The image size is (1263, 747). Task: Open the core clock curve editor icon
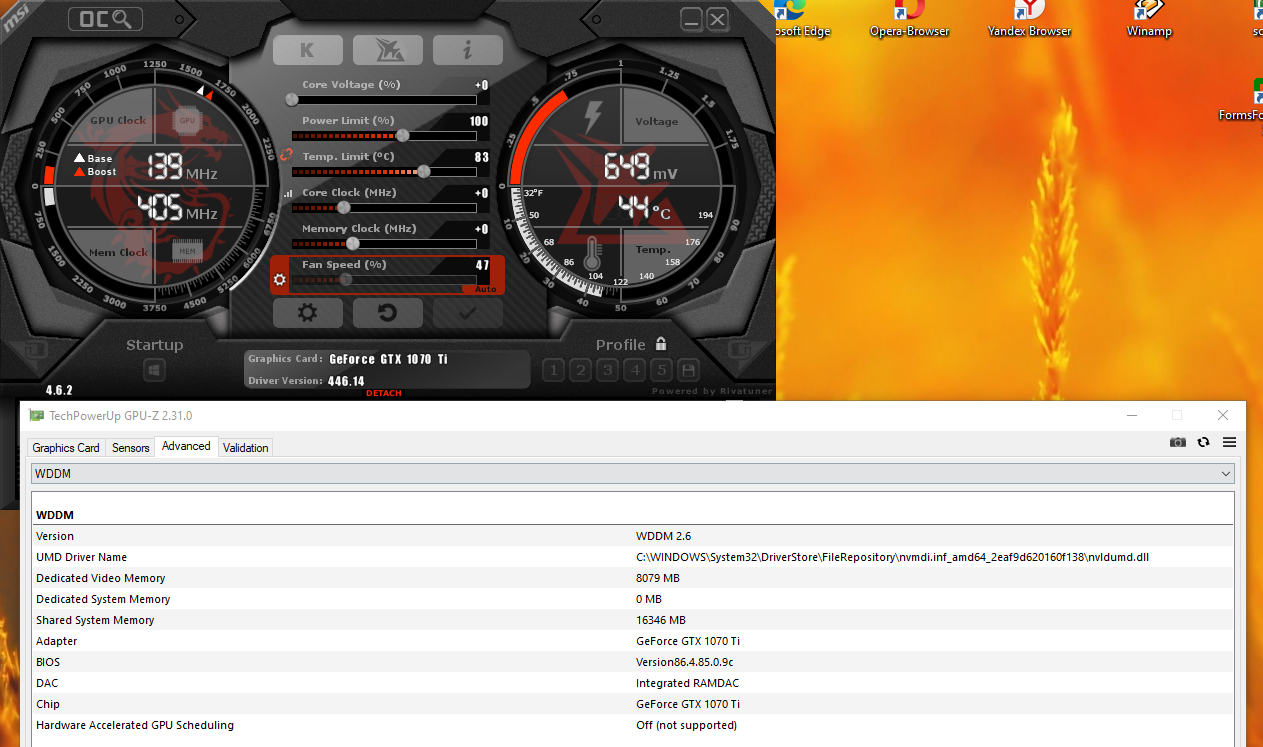coord(289,193)
